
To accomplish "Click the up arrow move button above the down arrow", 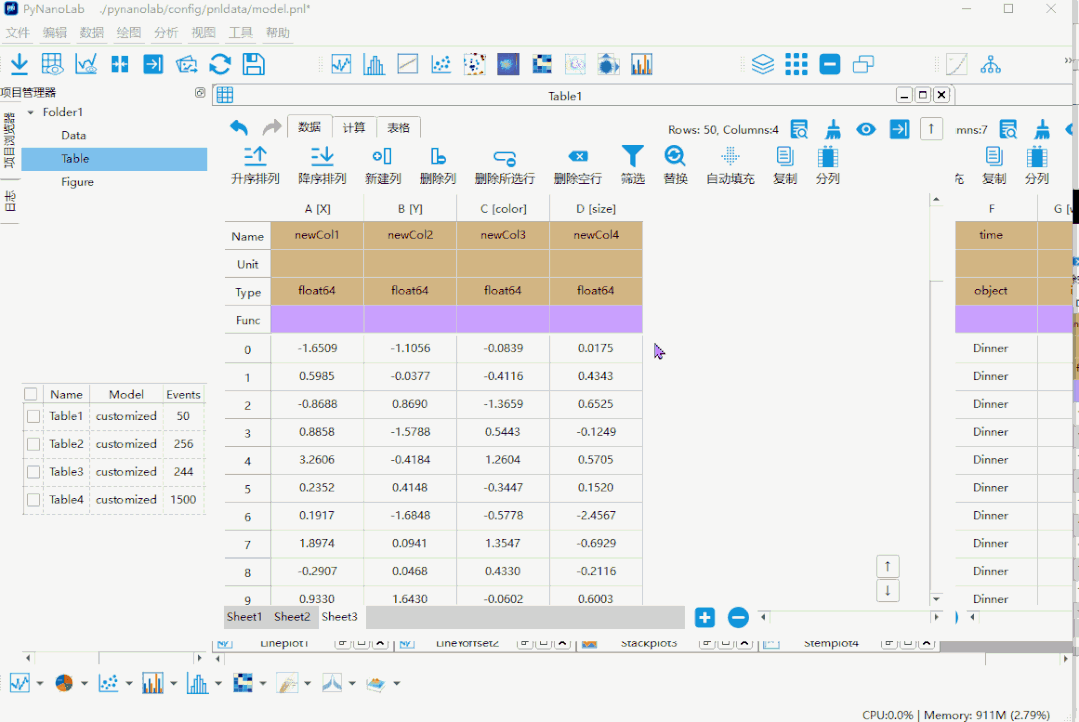I will [x=888, y=566].
